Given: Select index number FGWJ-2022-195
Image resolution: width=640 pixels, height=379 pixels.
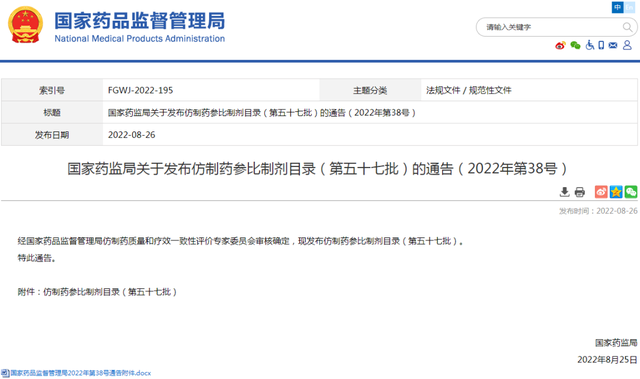Looking at the screenshot, I should pos(140,90).
